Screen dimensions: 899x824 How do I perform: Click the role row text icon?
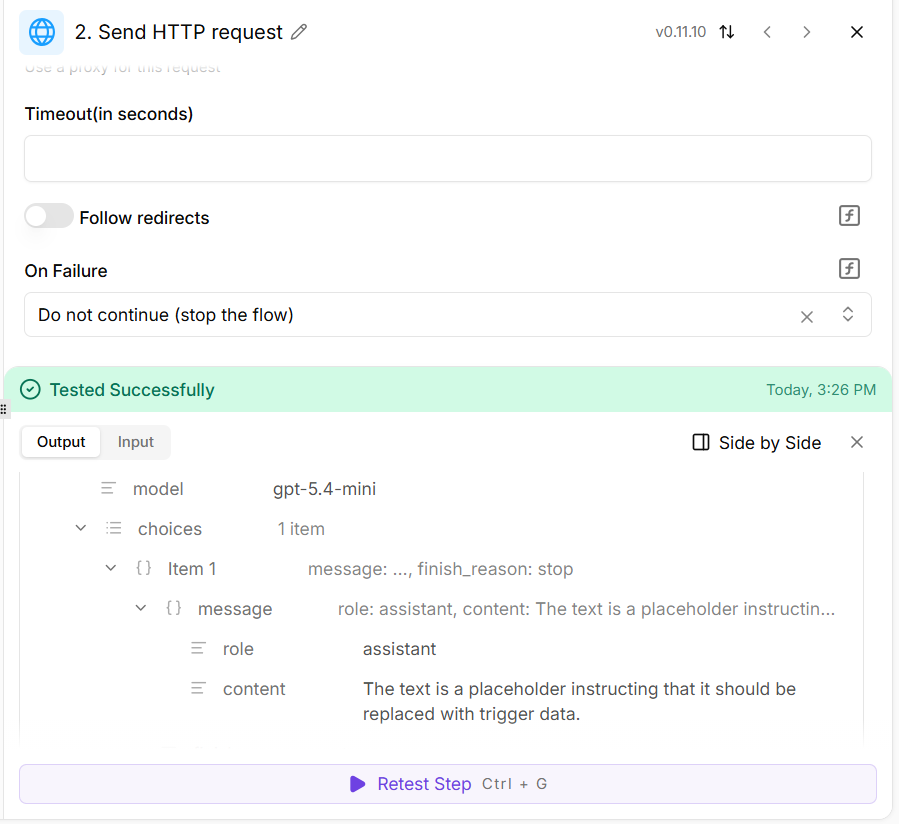(x=198, y=649)
